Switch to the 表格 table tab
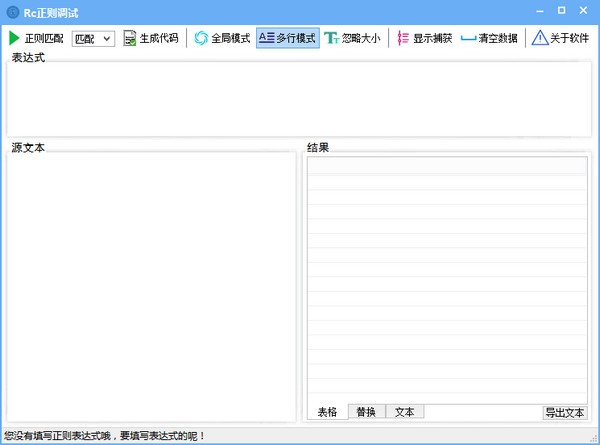 click(x=327, y=412)
